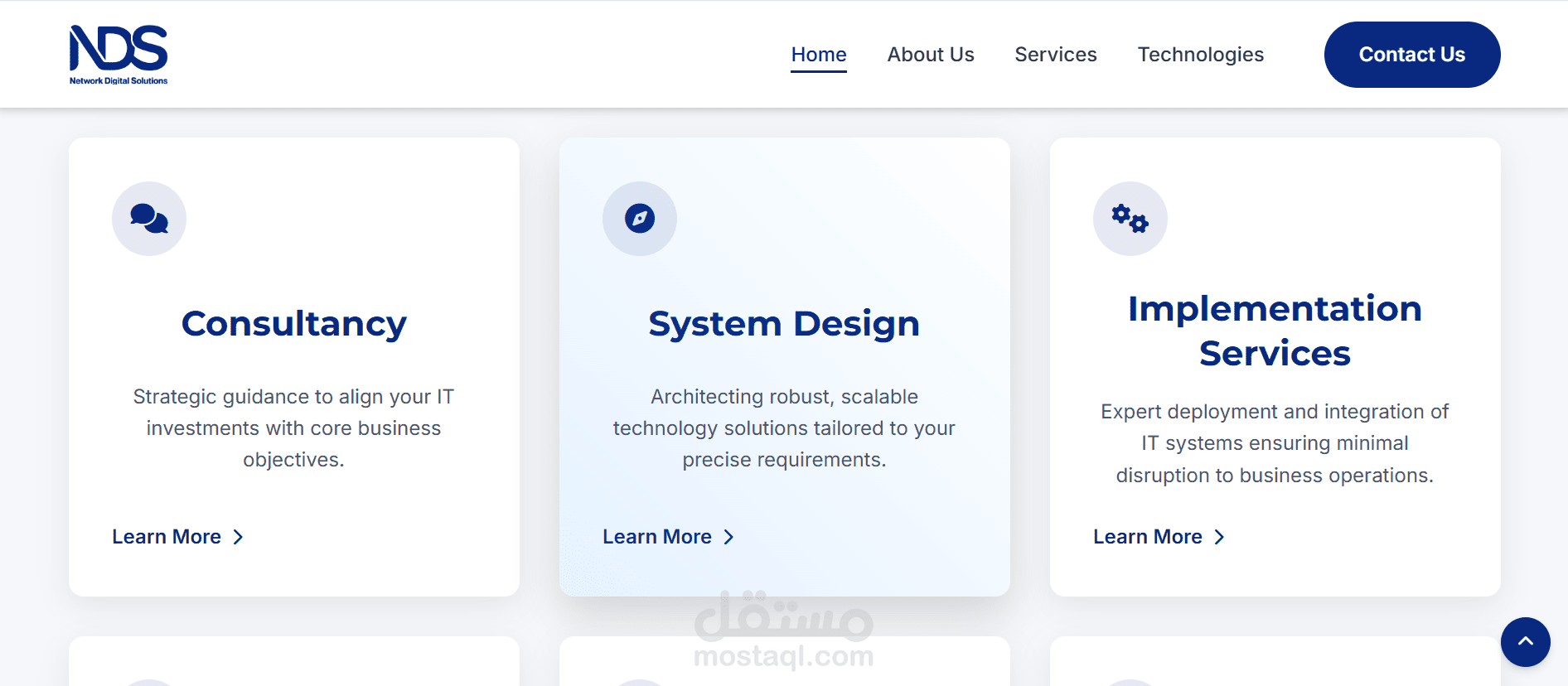Open the Technologies menu item

click(x=1201, y=55)
